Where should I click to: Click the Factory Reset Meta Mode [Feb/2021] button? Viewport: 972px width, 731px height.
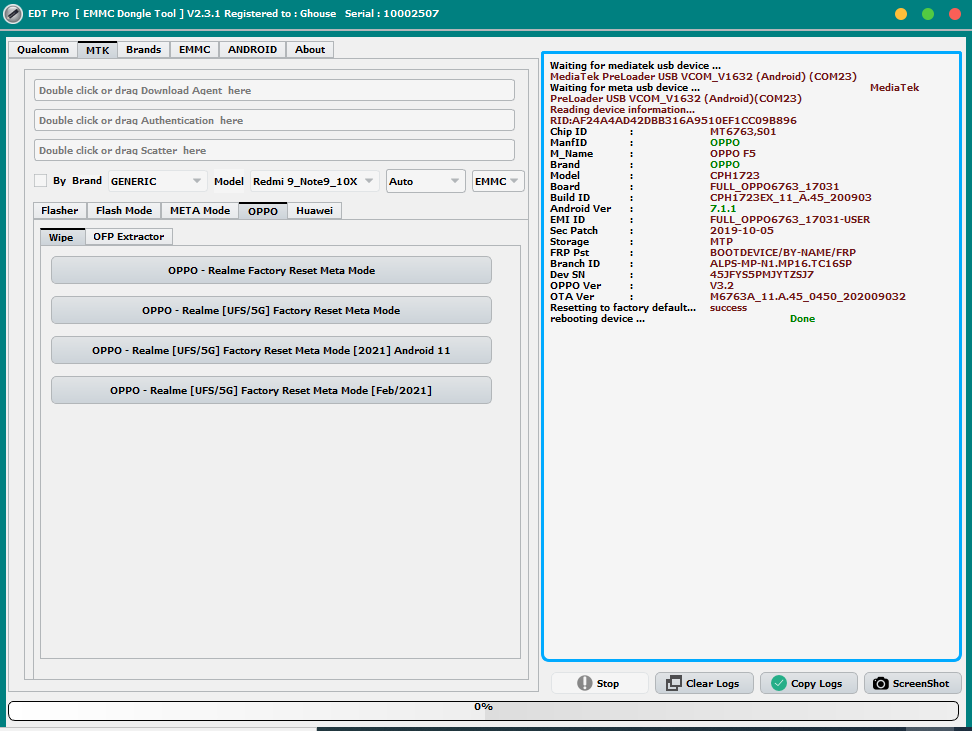[271, 390]
